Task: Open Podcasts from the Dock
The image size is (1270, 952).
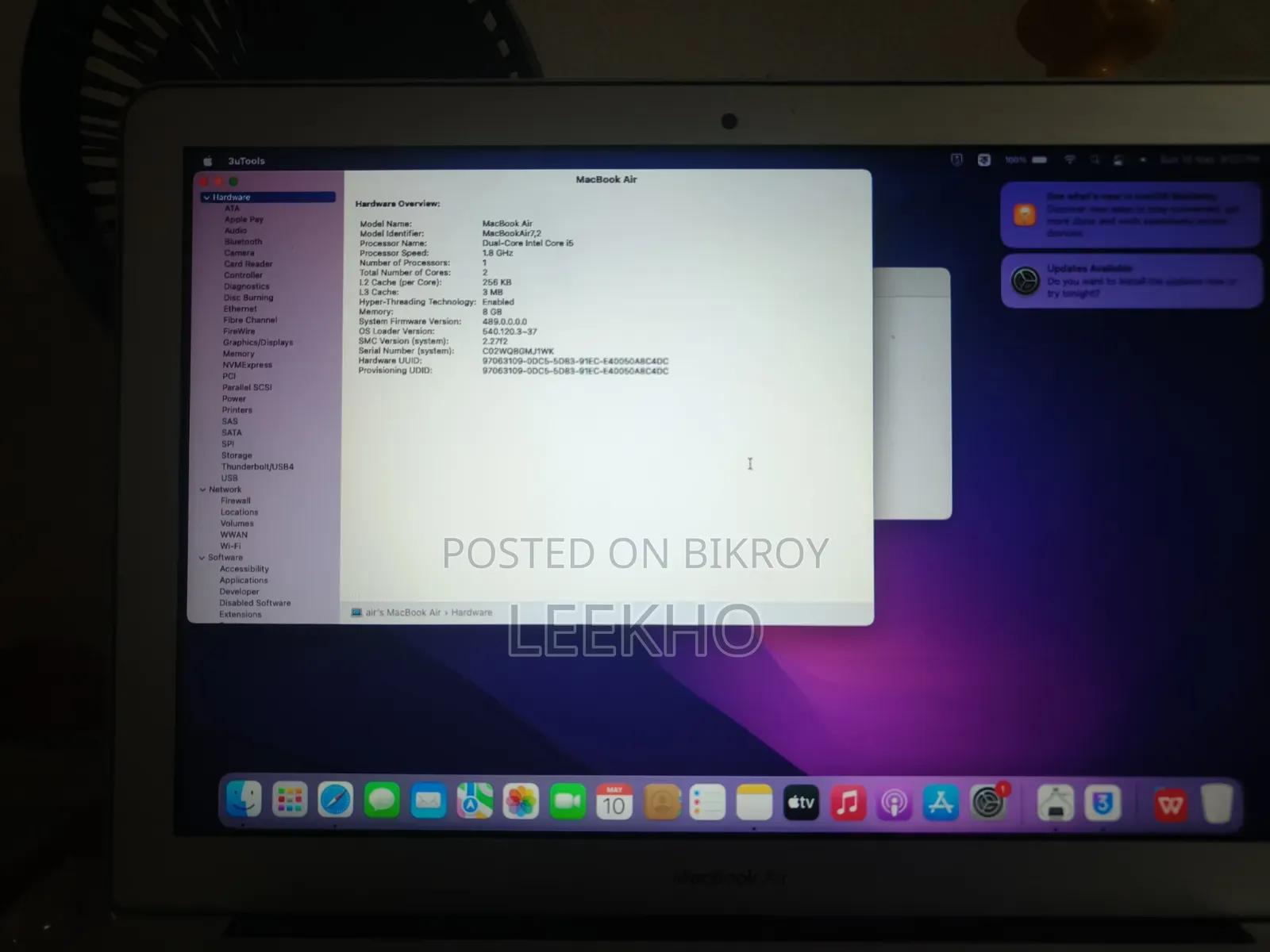Action: click(894, 804)
